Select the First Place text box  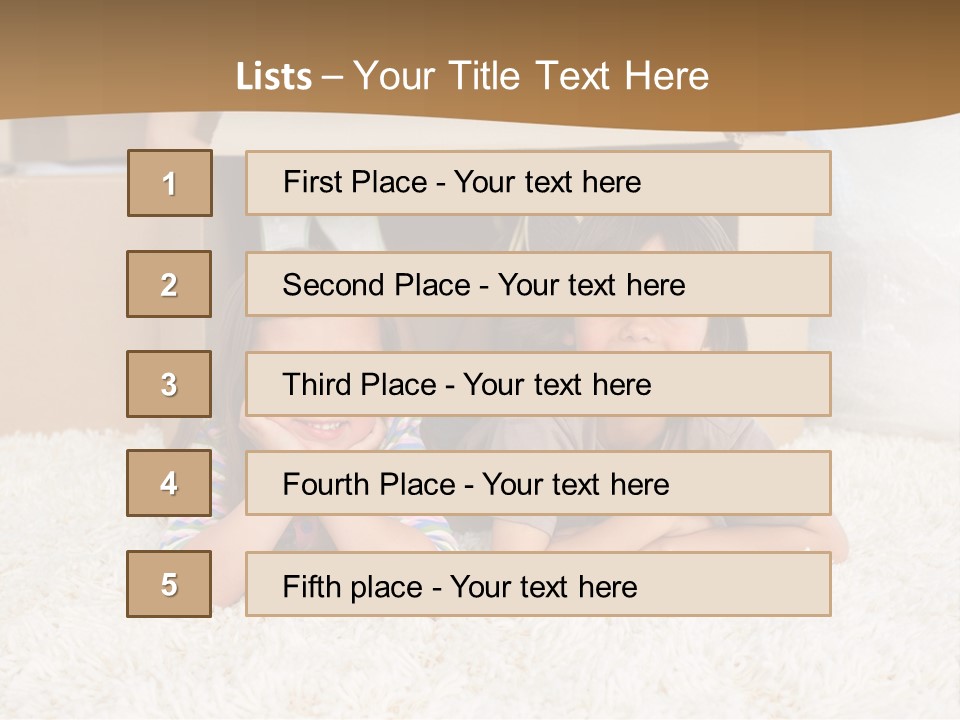click(538, 183)
